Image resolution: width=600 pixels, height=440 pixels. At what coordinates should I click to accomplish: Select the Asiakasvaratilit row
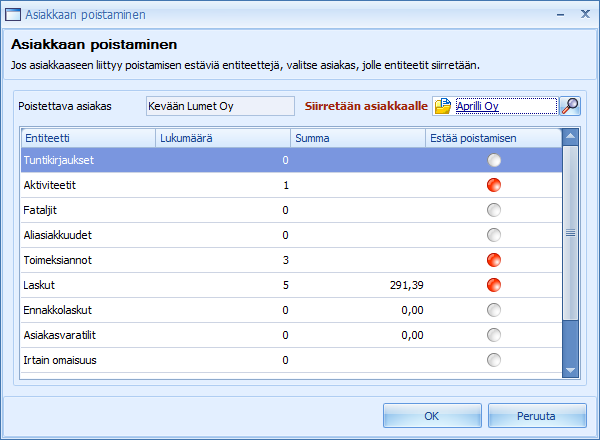[x=292, y=335]
